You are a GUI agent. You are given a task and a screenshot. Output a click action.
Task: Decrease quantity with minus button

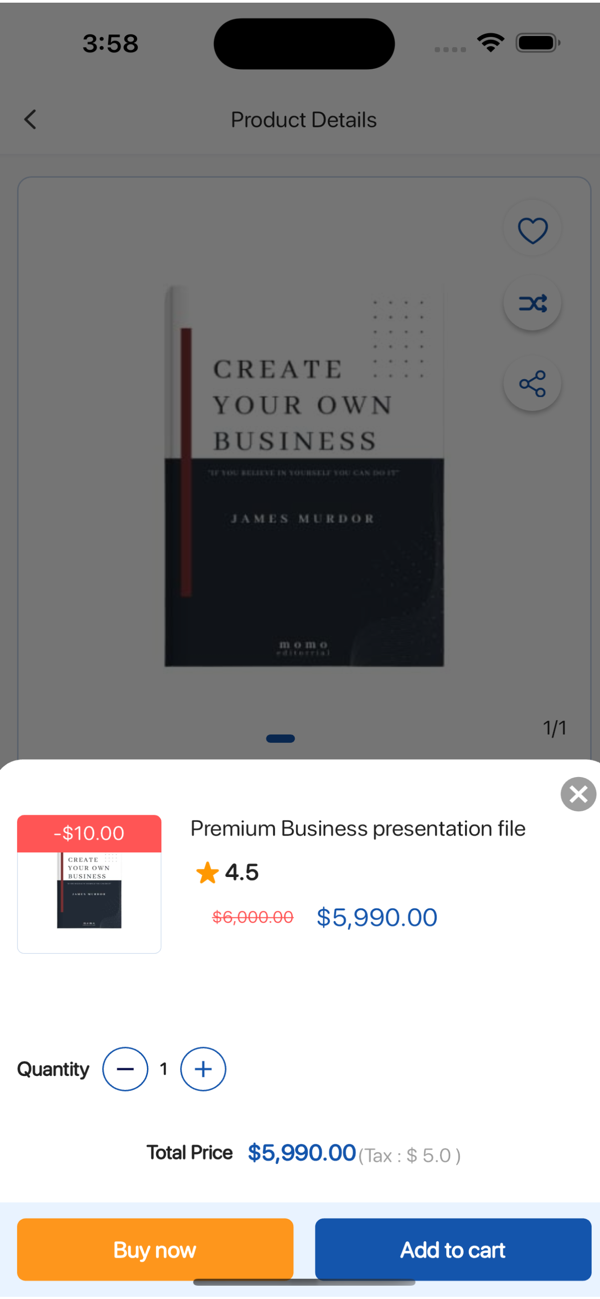pyautogui.click(x=125, y=1069)
